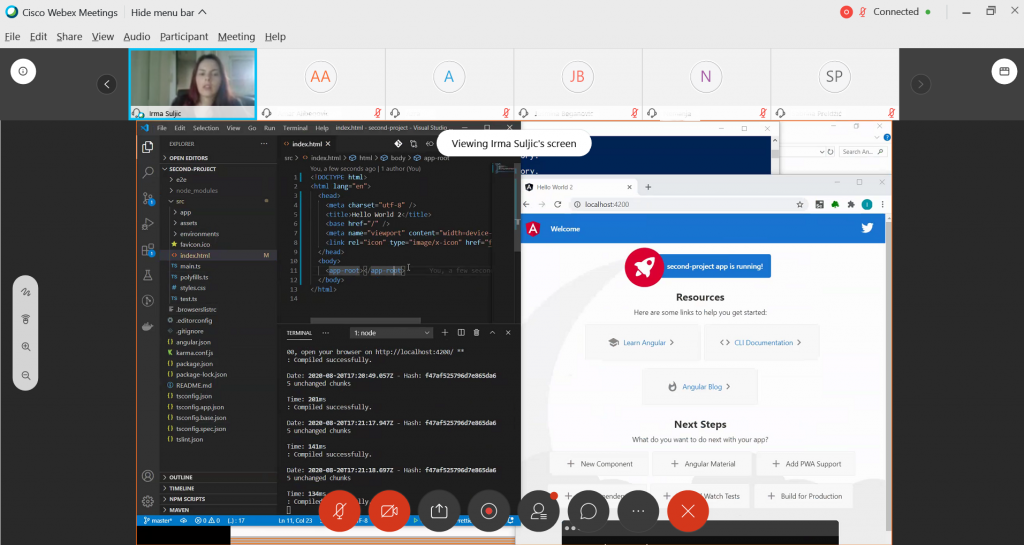Open the Share menu
1024x545 pixels.
(x=69, y=37)
